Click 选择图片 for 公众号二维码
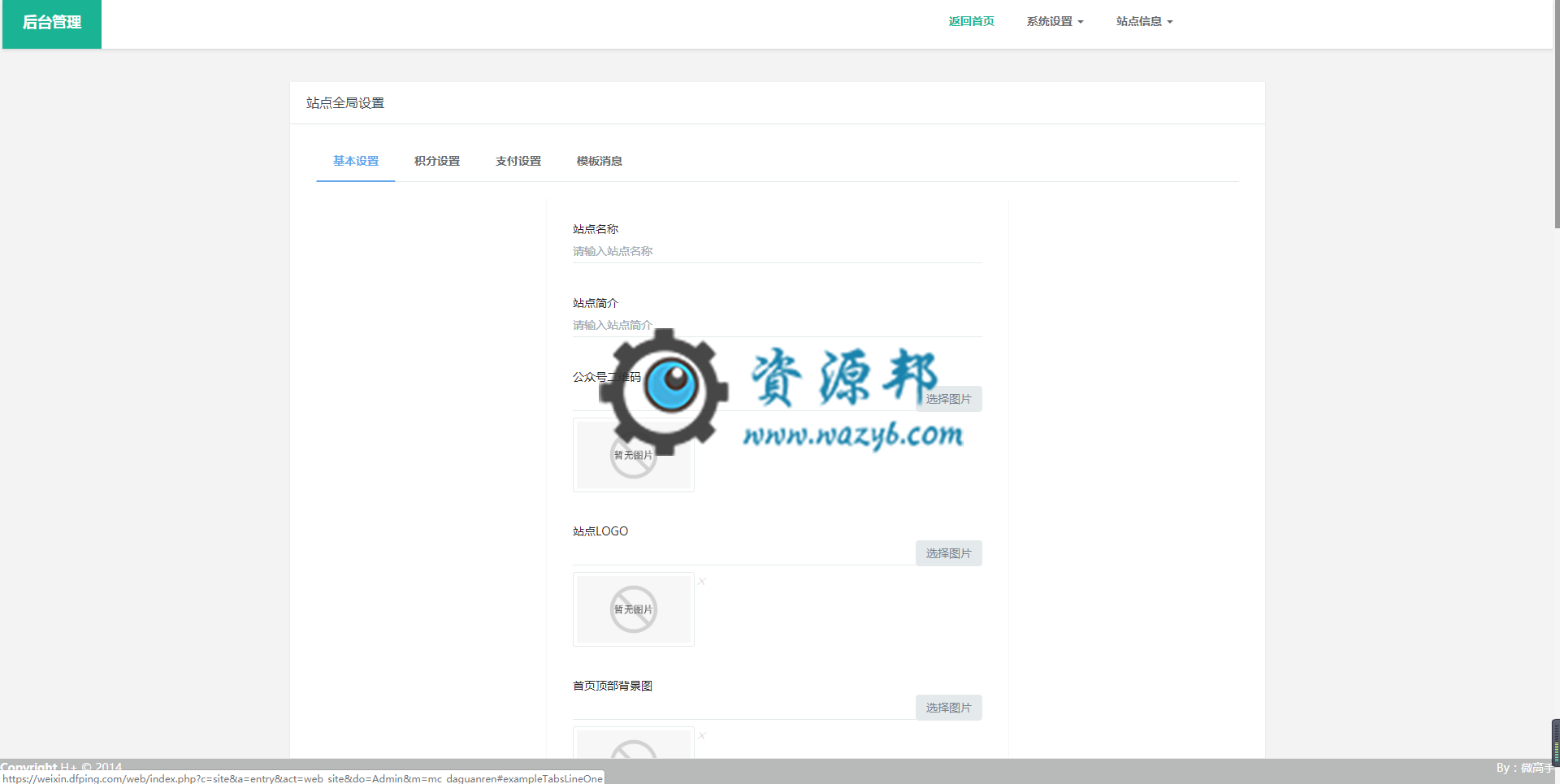1560x784 pixels. (x=948, y=399)
